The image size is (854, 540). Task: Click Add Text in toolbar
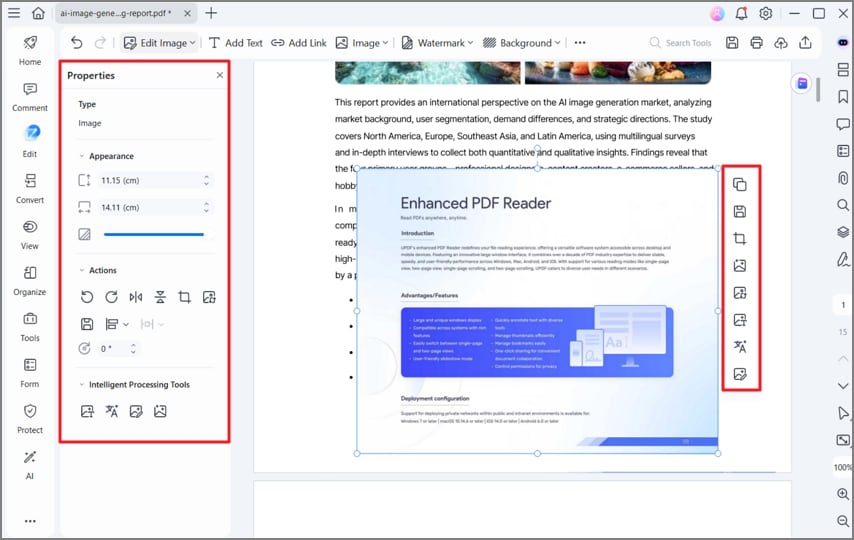click(235, 43)
